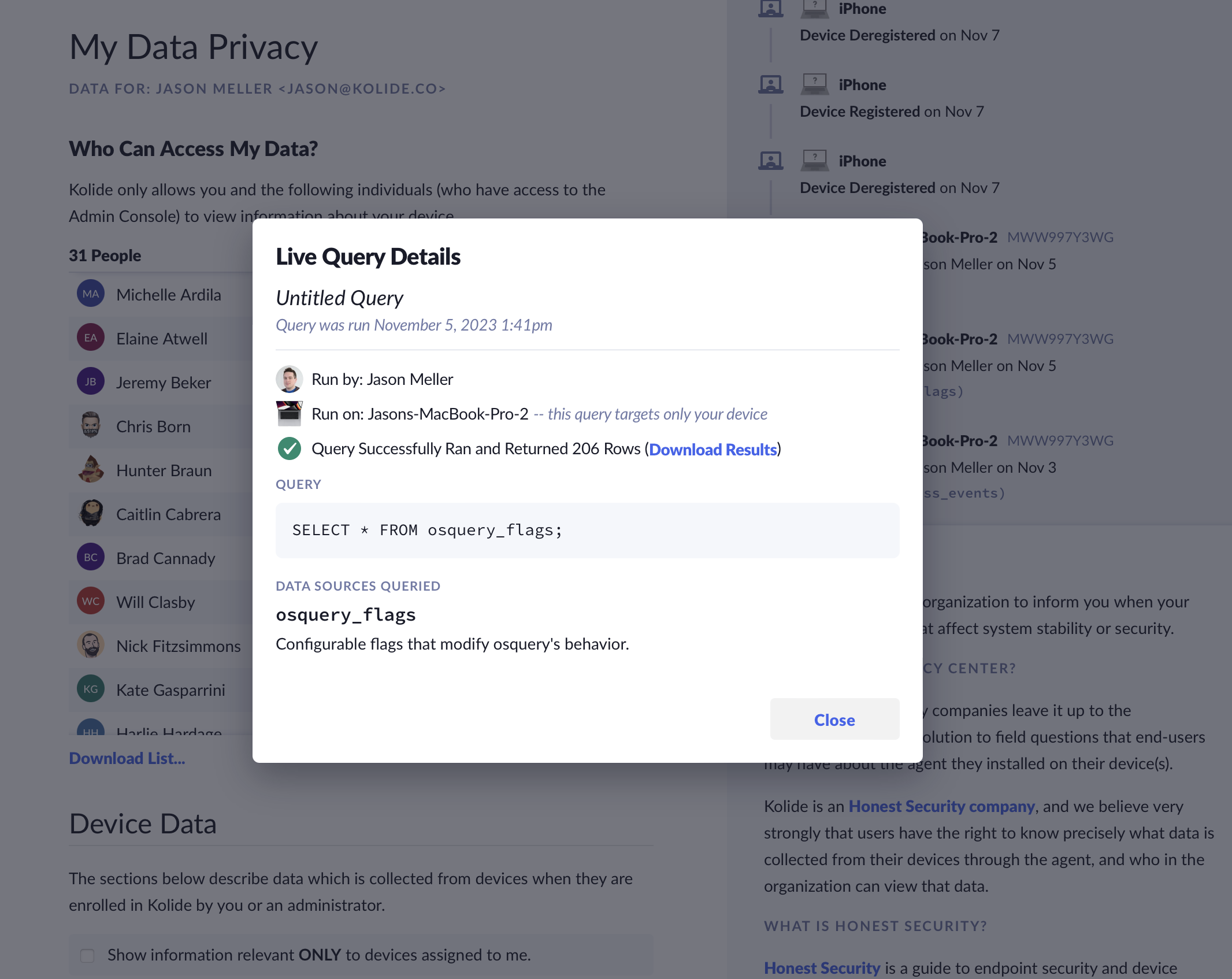The height and width of the screenshot is (979, 1232).
Task: Click Jason Meller's avatar in dialog
Action: (289, 379)
